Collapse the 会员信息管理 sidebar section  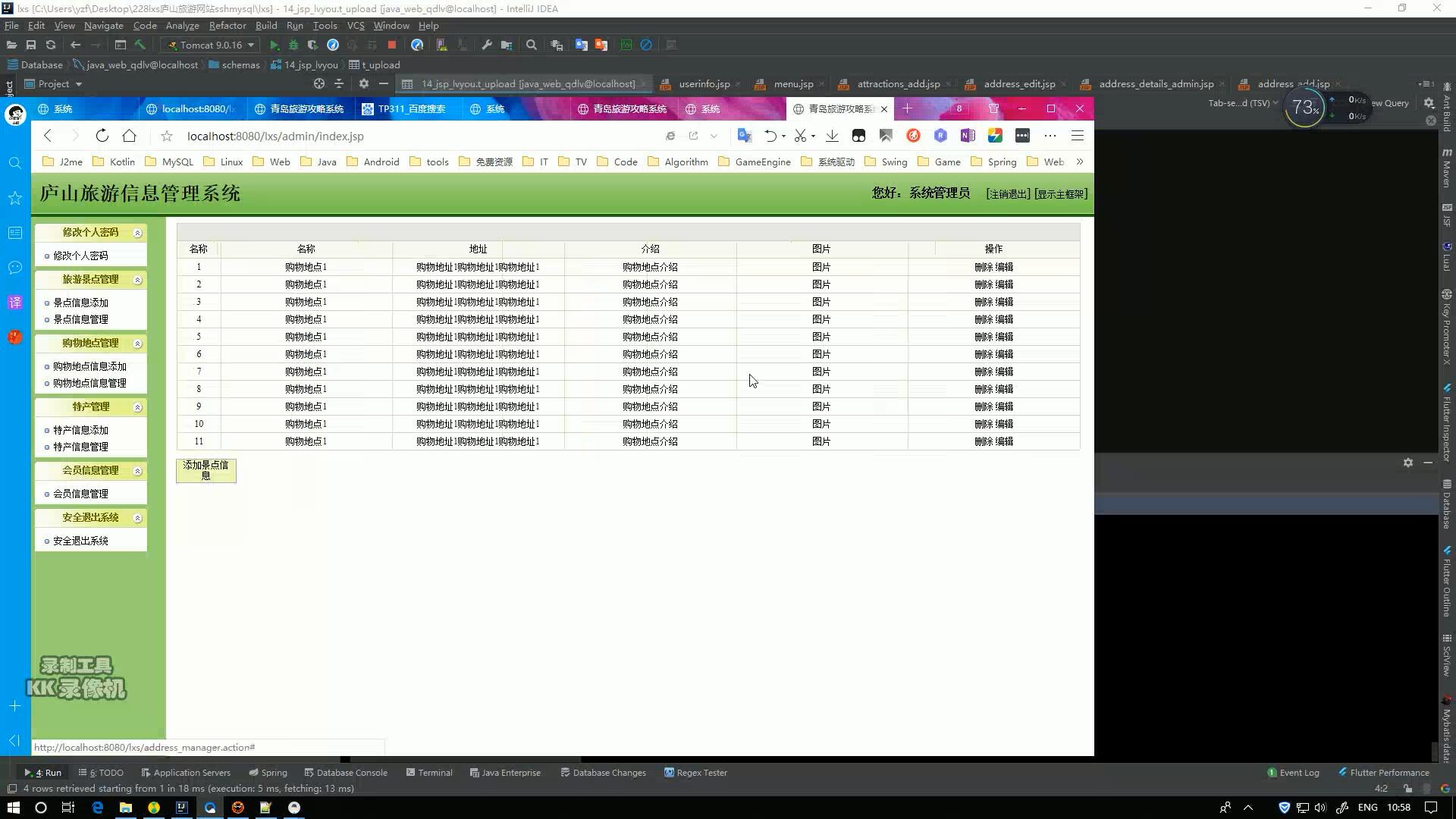click(x=137, y=471)
